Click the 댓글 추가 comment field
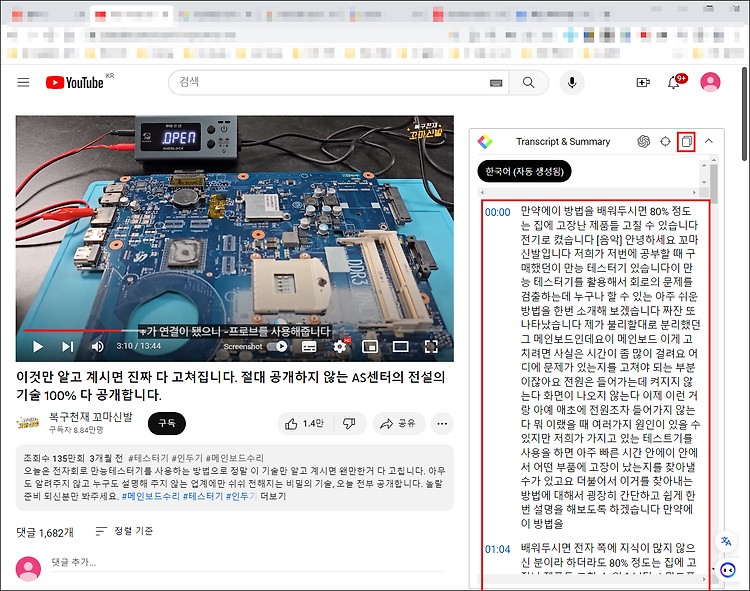 click(x=247, y=563)
